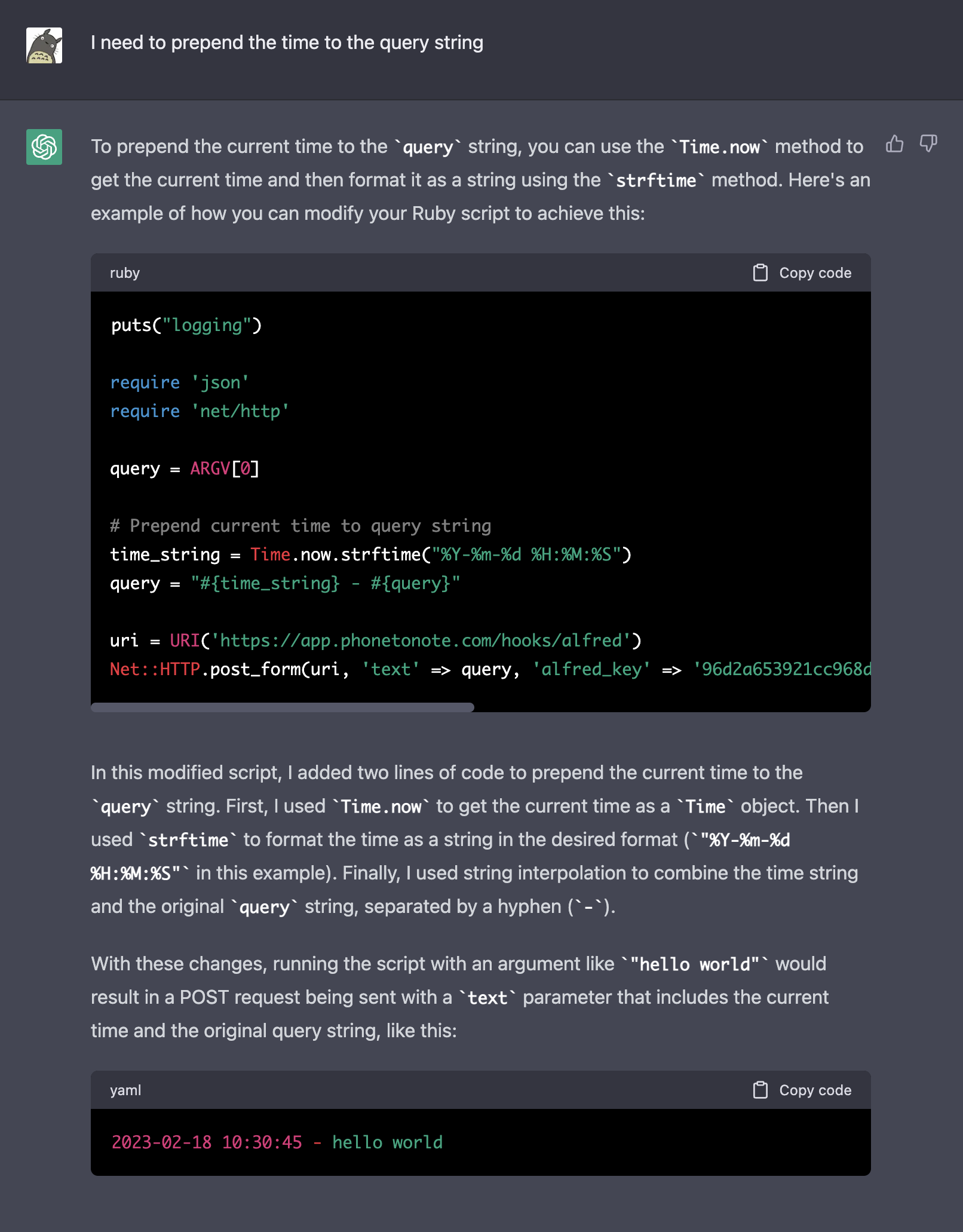
Task: Click the Copy code label for the ruby snippet
Action: 815,273
